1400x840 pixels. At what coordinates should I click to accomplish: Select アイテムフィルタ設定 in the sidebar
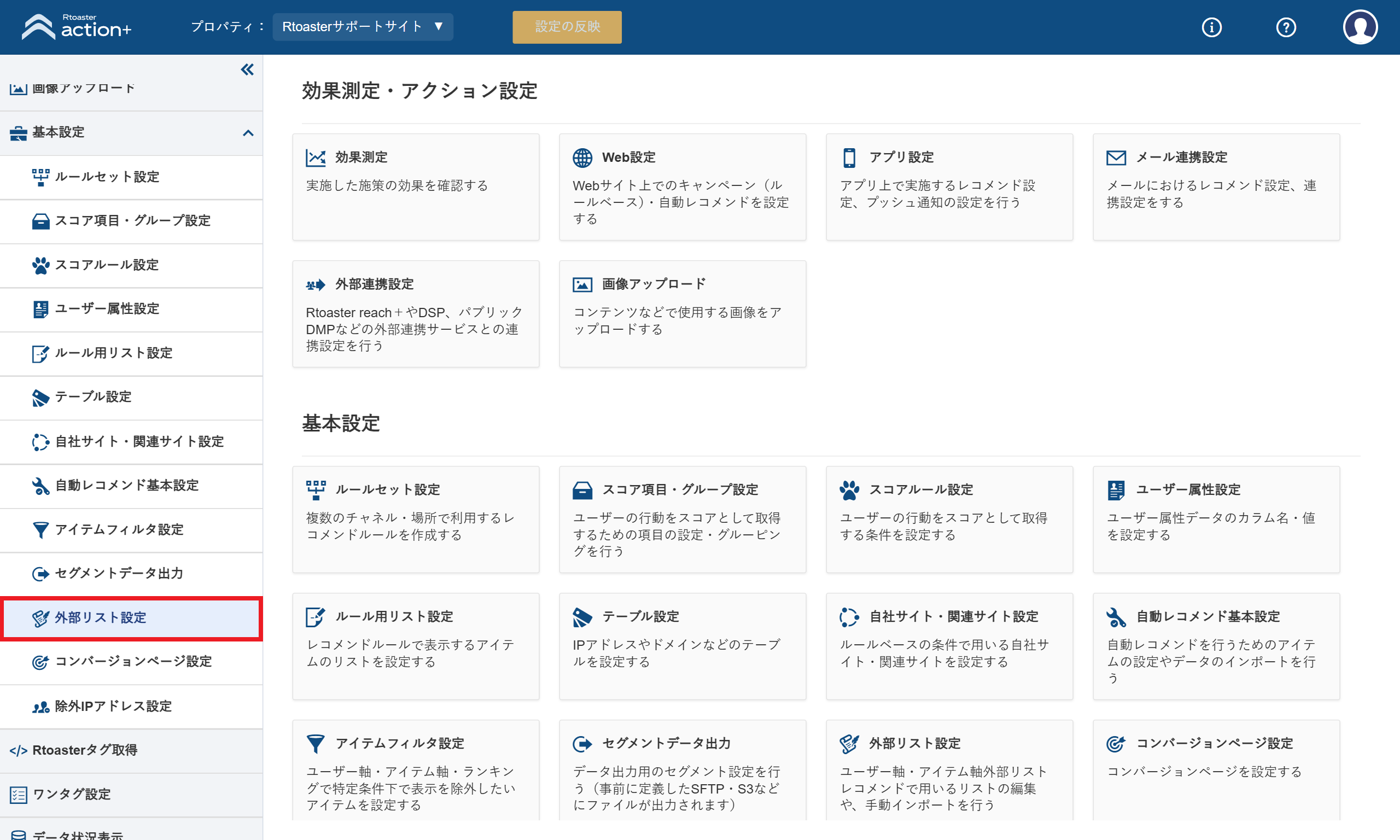click(131, 530)
